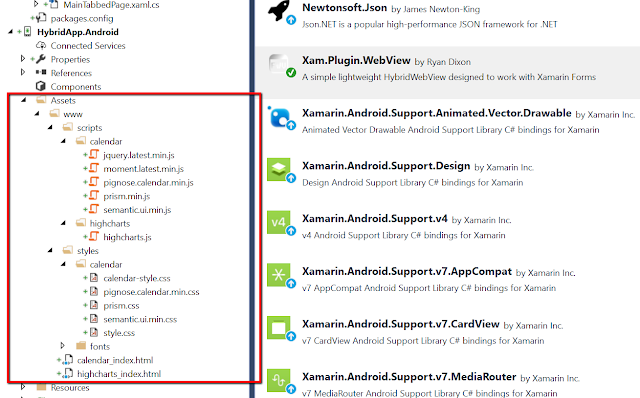
Task: Click the Support.v7.AppCompat package icon
Action: (x=279, y=275)
